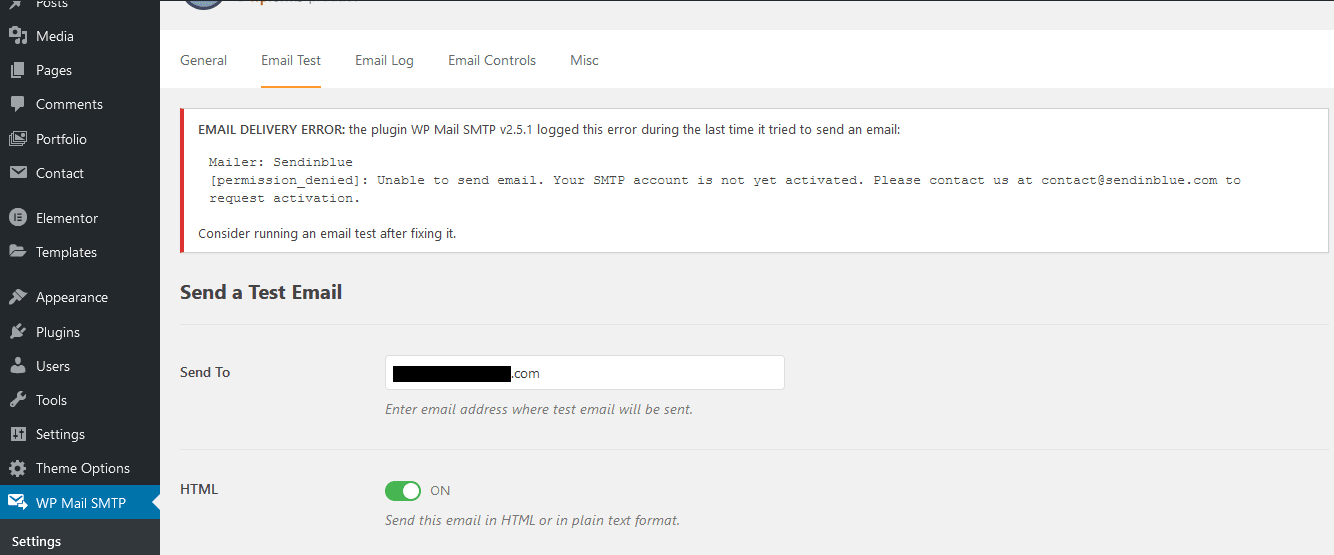The width and height of the screenshot is (1334, 555).
Task: Toggle the HTML switch off
Action: tap(404, 490)
